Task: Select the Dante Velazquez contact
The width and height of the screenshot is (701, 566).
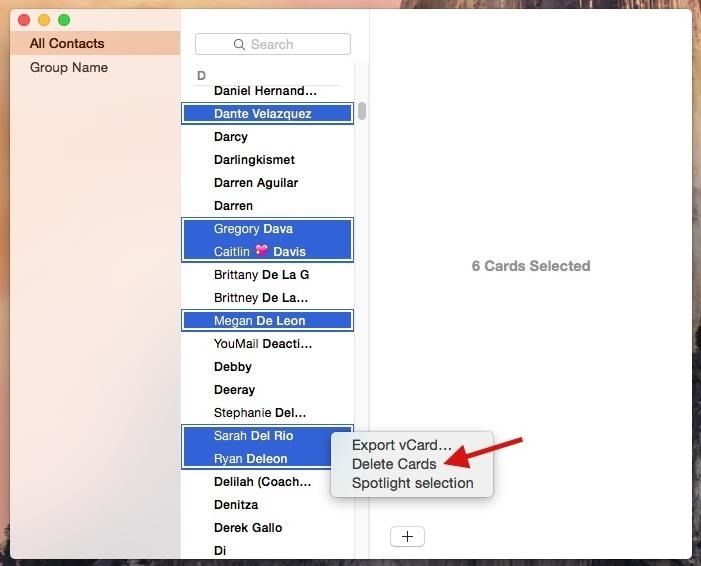Action: 263,113
